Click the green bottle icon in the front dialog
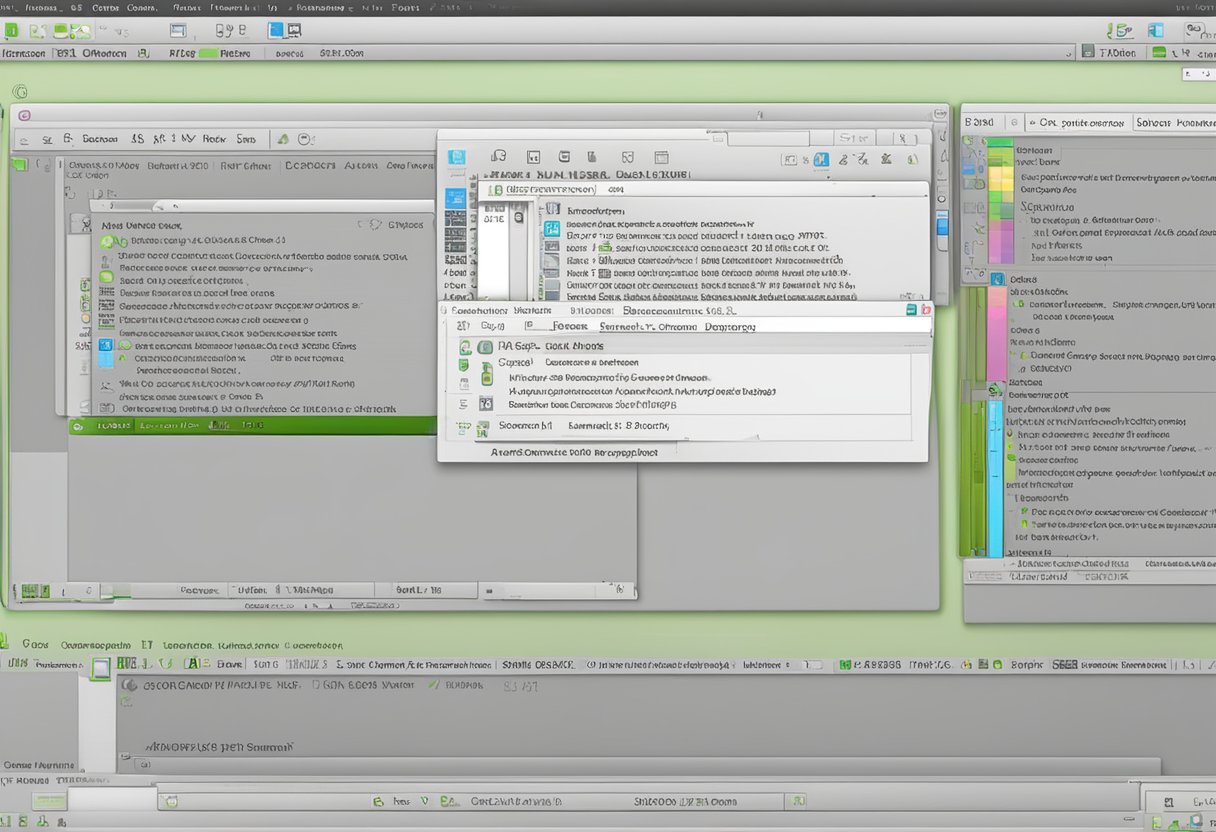1216x832 pixels. 487,374
